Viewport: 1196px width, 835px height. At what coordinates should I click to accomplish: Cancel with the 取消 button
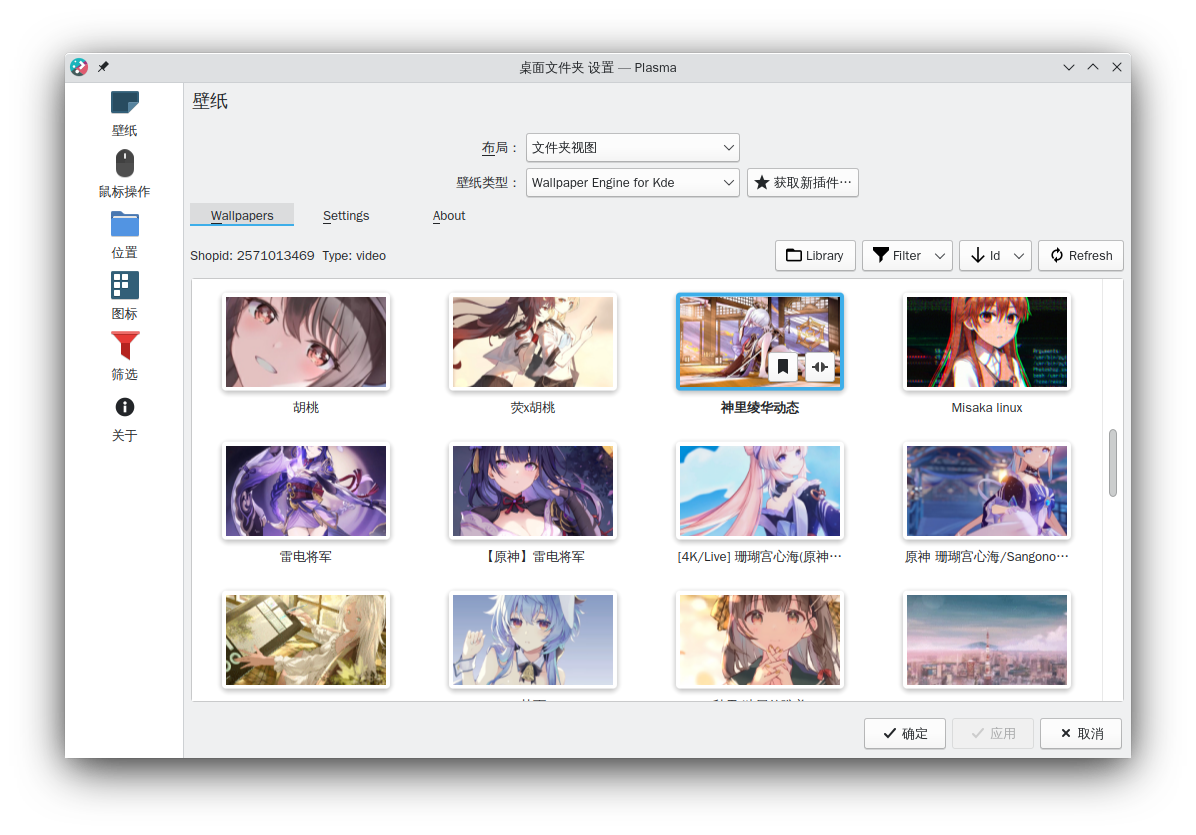[x=1081, y=734]
